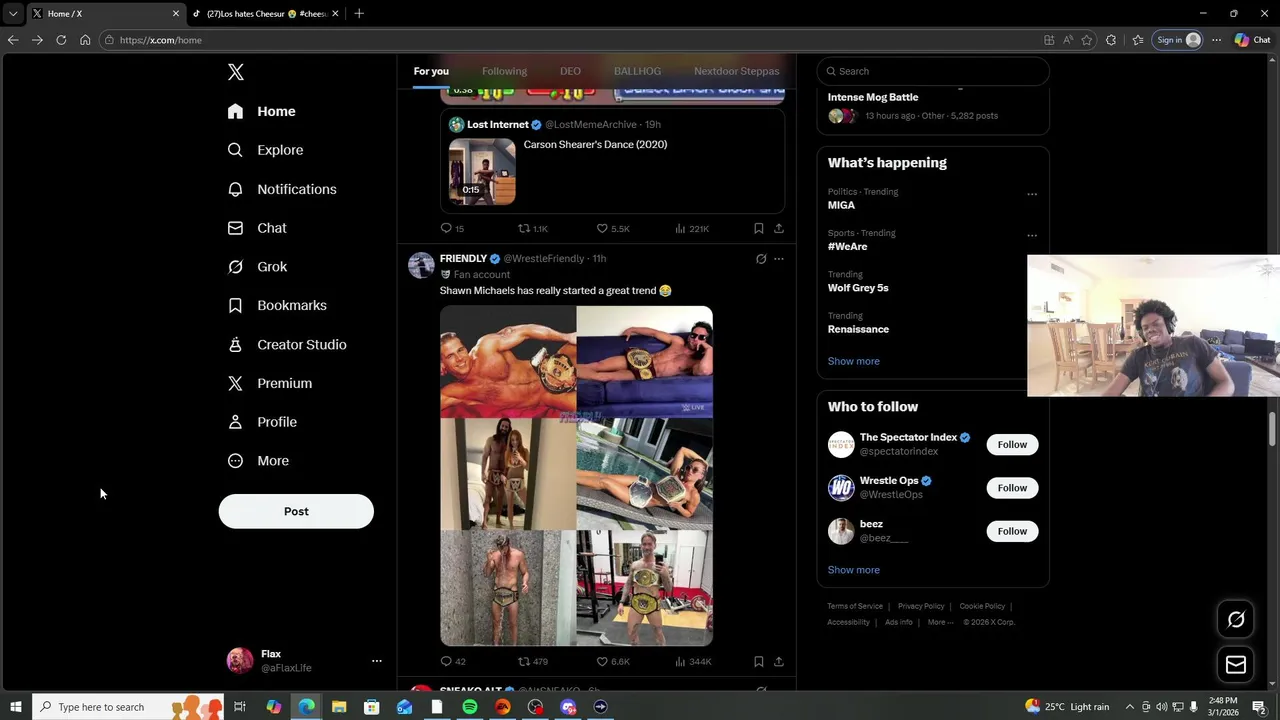The image size is (1280, 720).
Task: Open new browser tab
Action: [x=359, y=13]
